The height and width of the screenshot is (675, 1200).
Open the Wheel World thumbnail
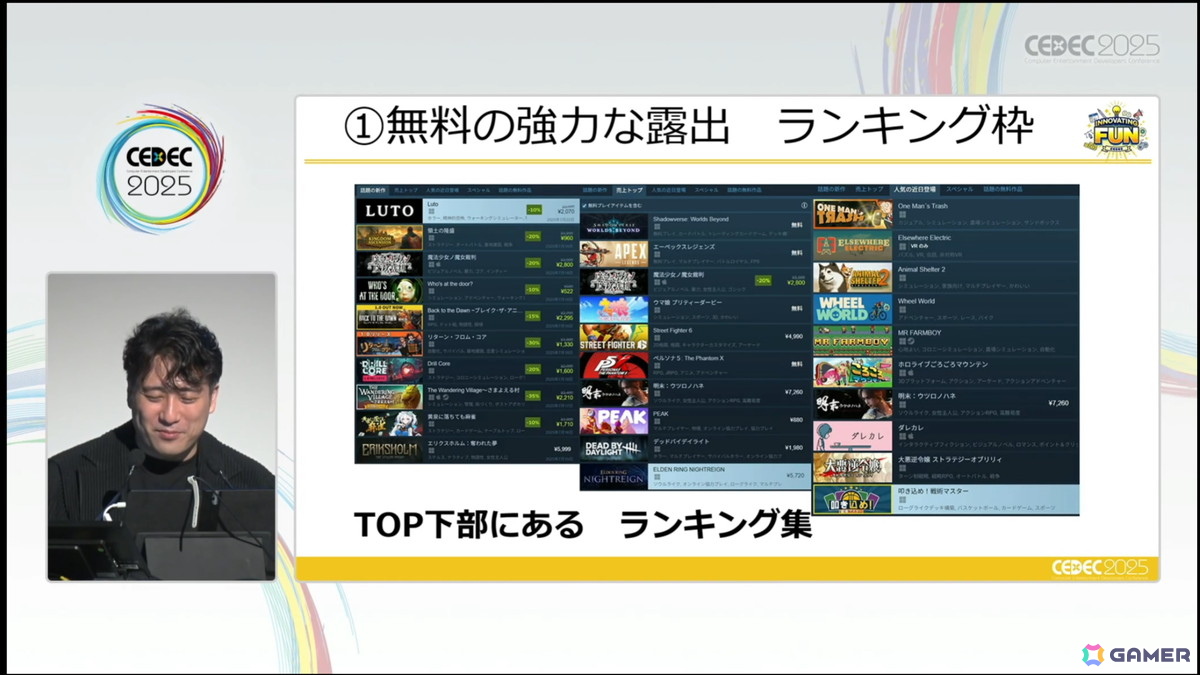[853, 309]
